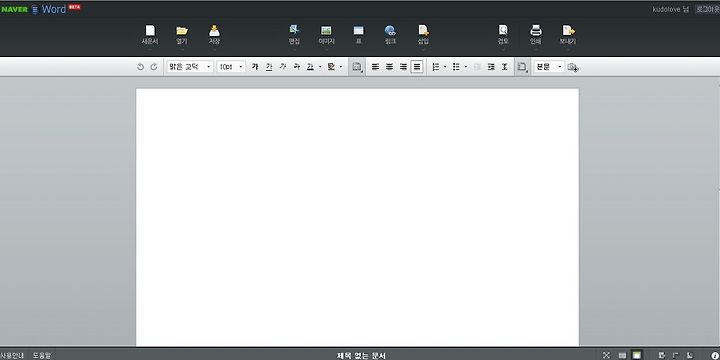Screen dimensions: 720x360
Task: Click the kudolove user name
Action: click(x=667, y=9)
